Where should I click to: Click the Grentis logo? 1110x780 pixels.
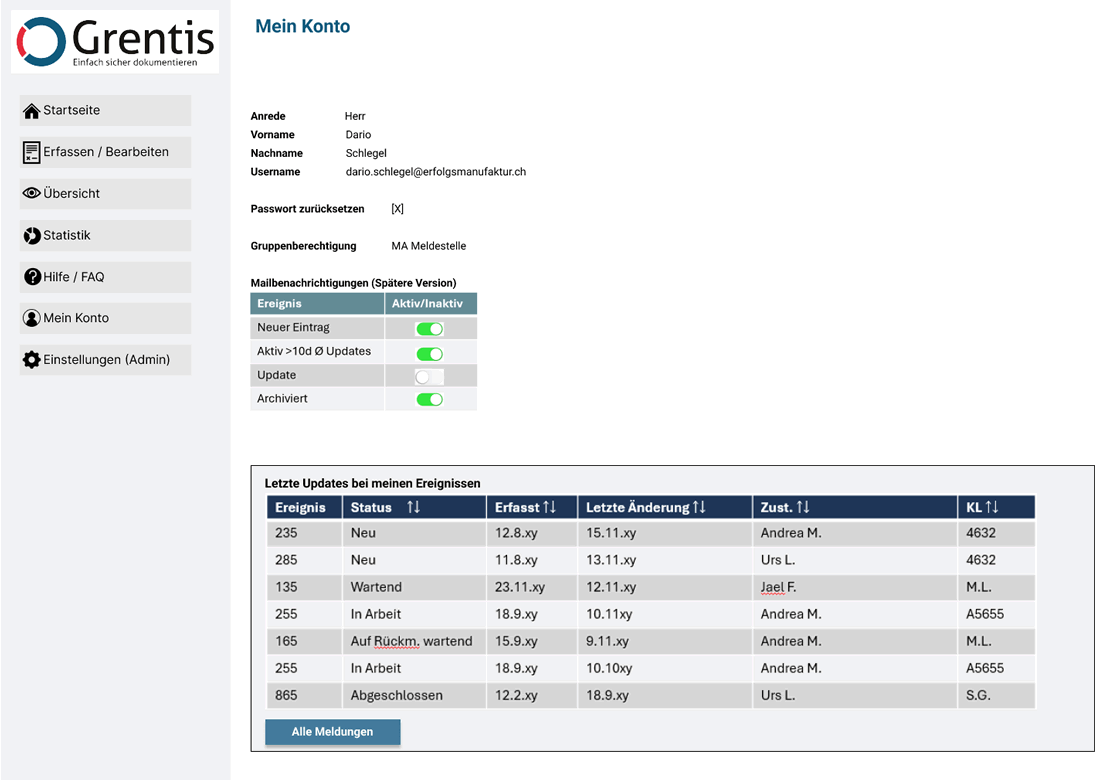(x=115, y=42)
